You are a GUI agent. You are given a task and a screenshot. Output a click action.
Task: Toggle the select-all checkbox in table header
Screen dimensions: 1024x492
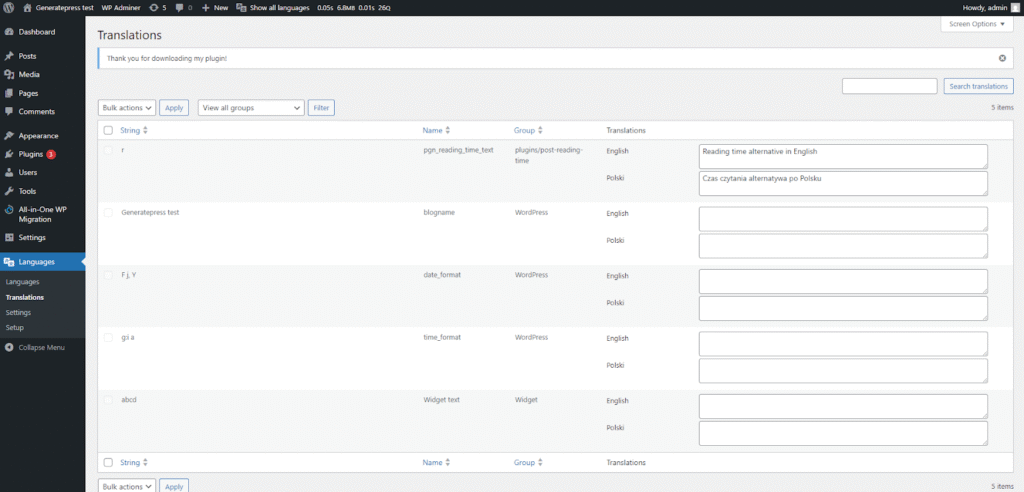108,130
